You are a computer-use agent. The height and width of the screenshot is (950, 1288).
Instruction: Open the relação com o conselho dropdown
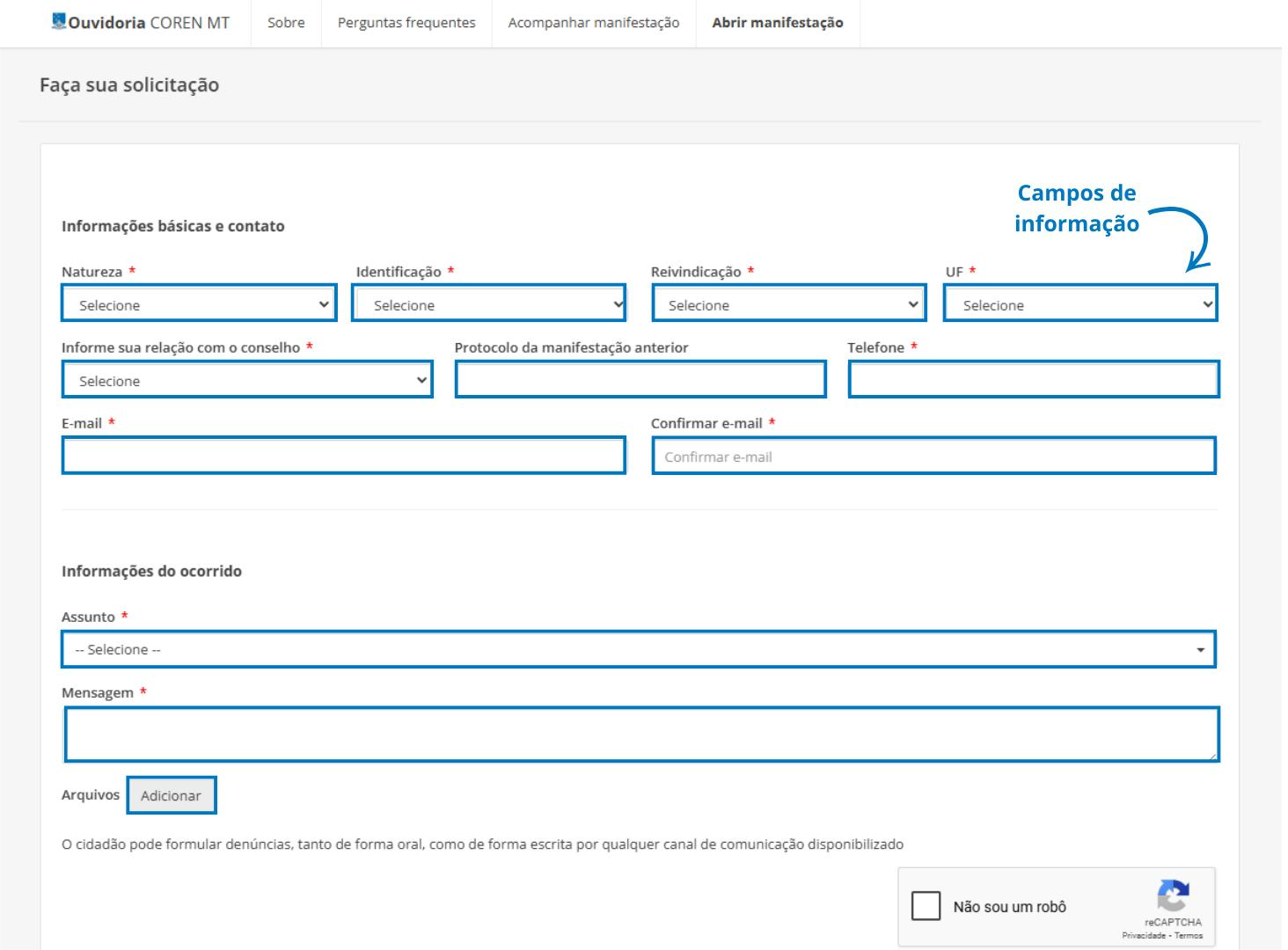coord(247,380)
